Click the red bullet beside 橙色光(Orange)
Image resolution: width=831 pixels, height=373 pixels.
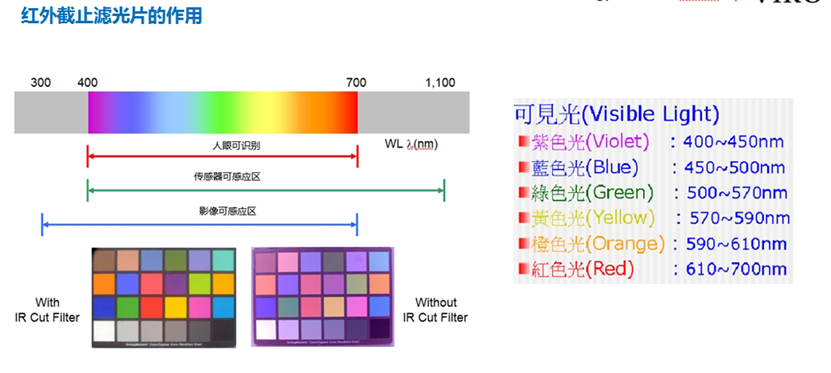524,243
